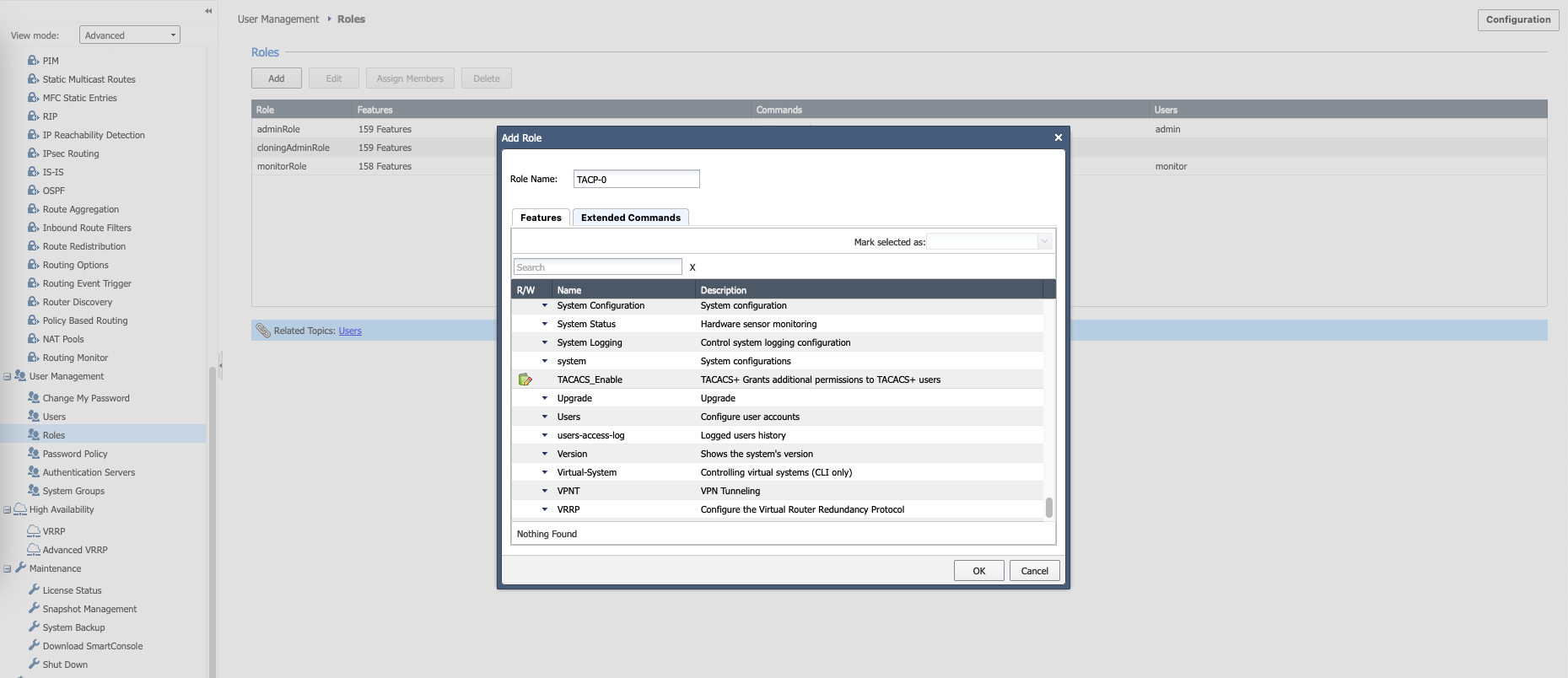
Task: Click the Password Policy sidebar icon
Action: point(34,453)
